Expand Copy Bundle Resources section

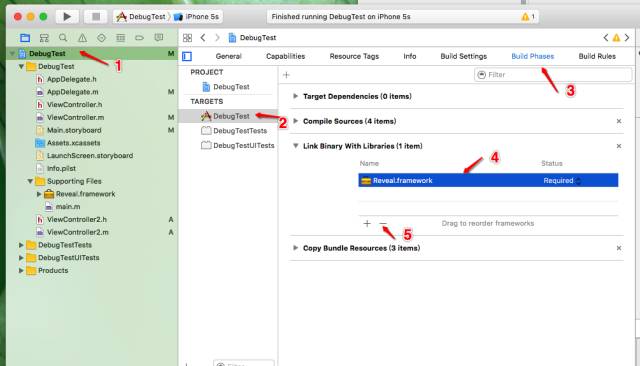pos(296,248)
